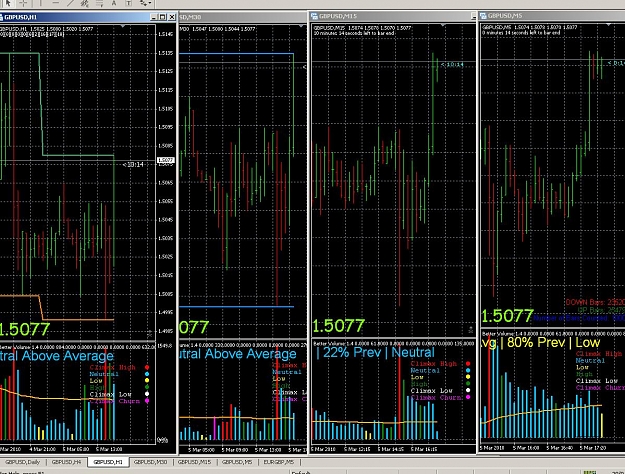Click the '<10:14' timer label in H1 chart
625x474 pixels.
(133, 164)
